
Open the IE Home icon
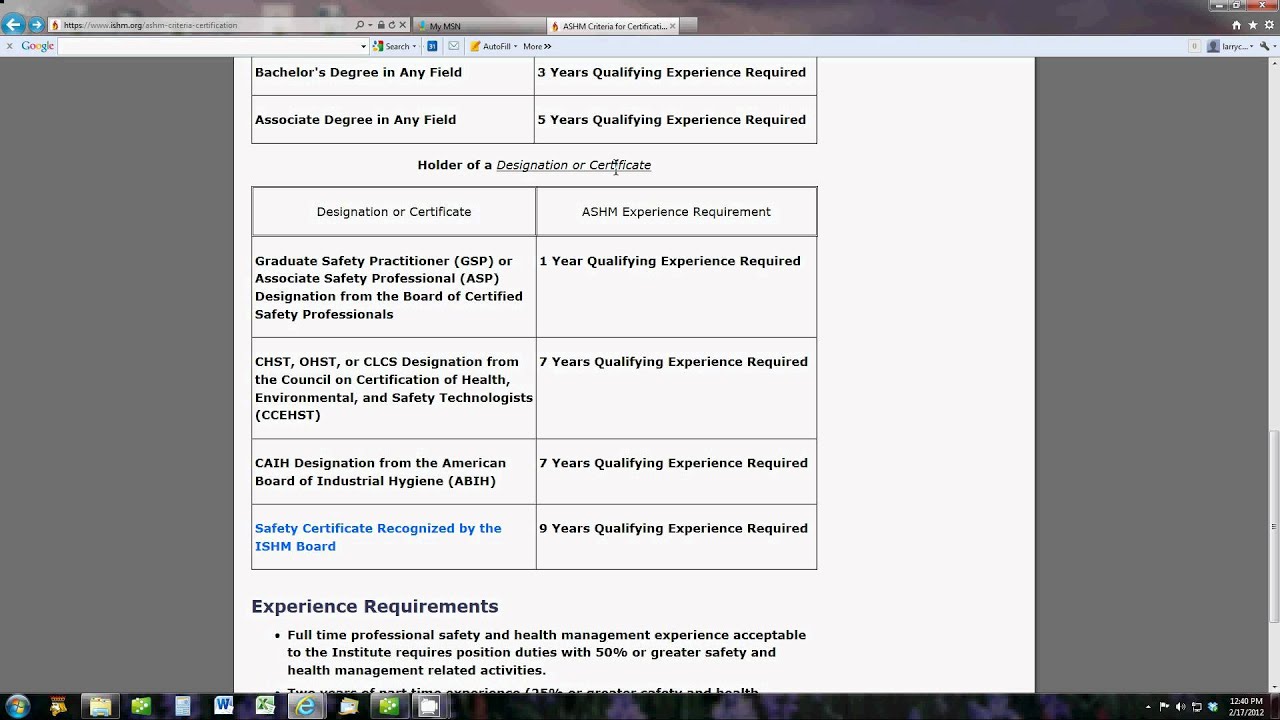click(x=1237, y=25)
